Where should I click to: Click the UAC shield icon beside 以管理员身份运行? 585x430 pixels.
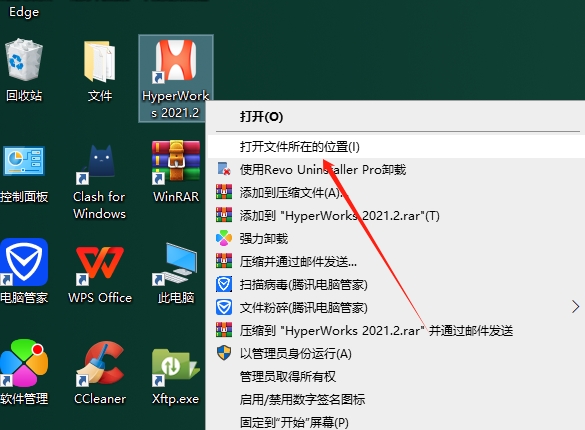[x=224, y=353]
